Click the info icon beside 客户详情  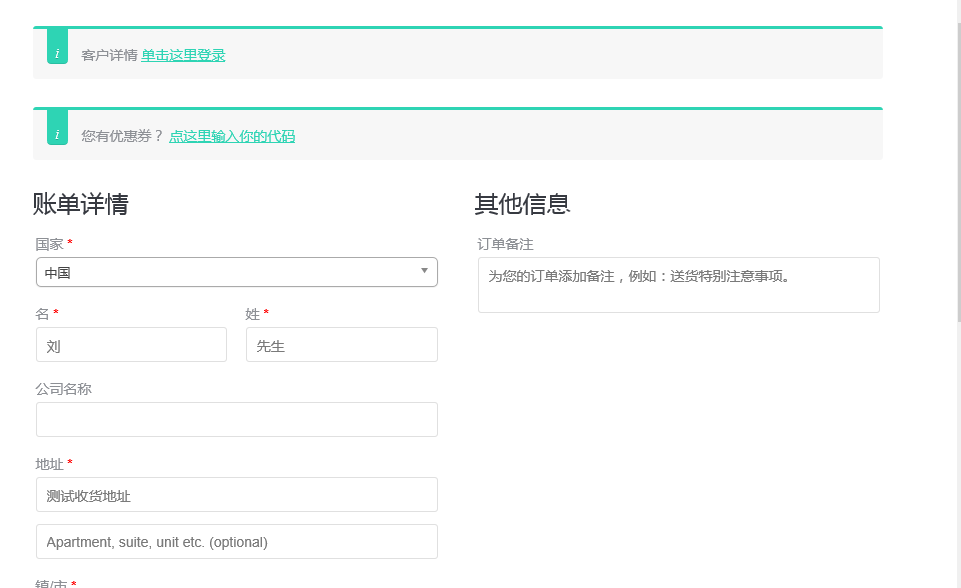click(x=57, y=51)
